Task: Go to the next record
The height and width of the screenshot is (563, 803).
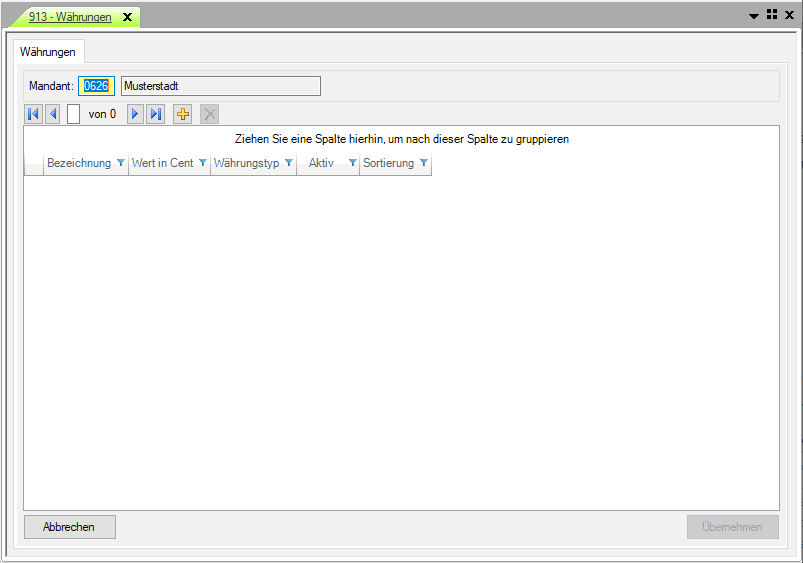Action: pyautogui.click(x=135, y=114)
